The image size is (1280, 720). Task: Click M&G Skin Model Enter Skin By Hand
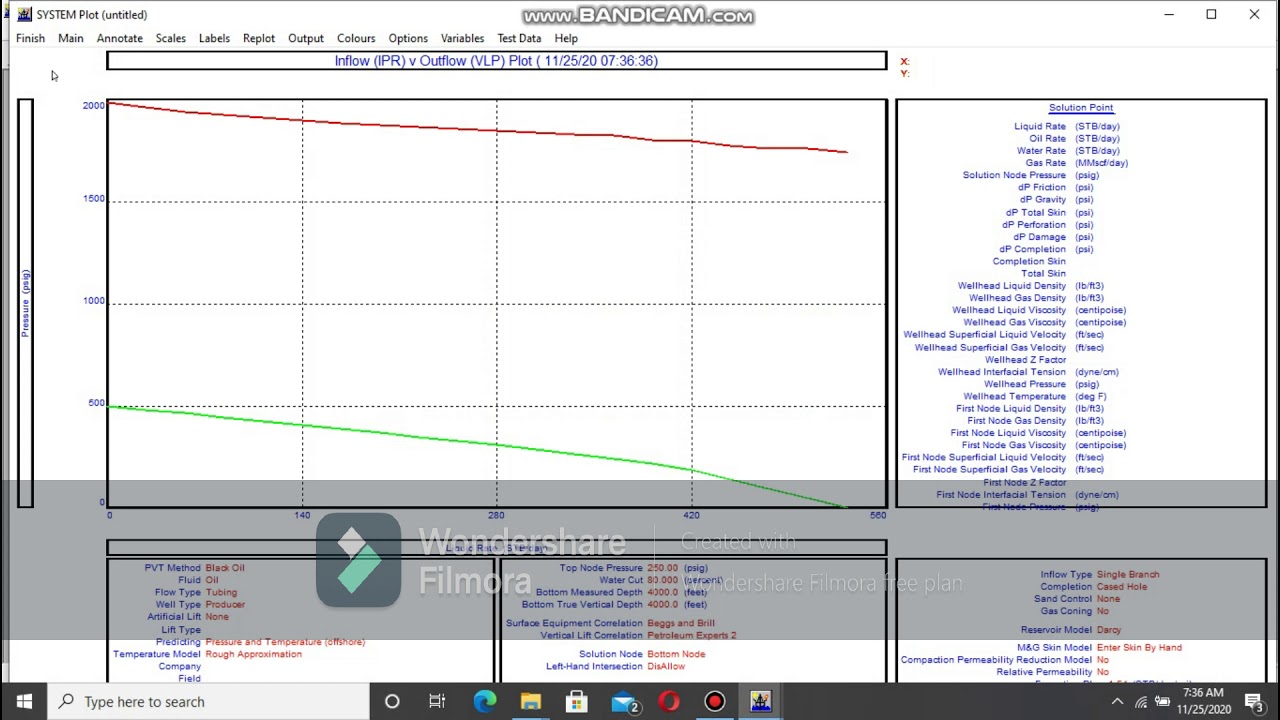[1139, 648]
